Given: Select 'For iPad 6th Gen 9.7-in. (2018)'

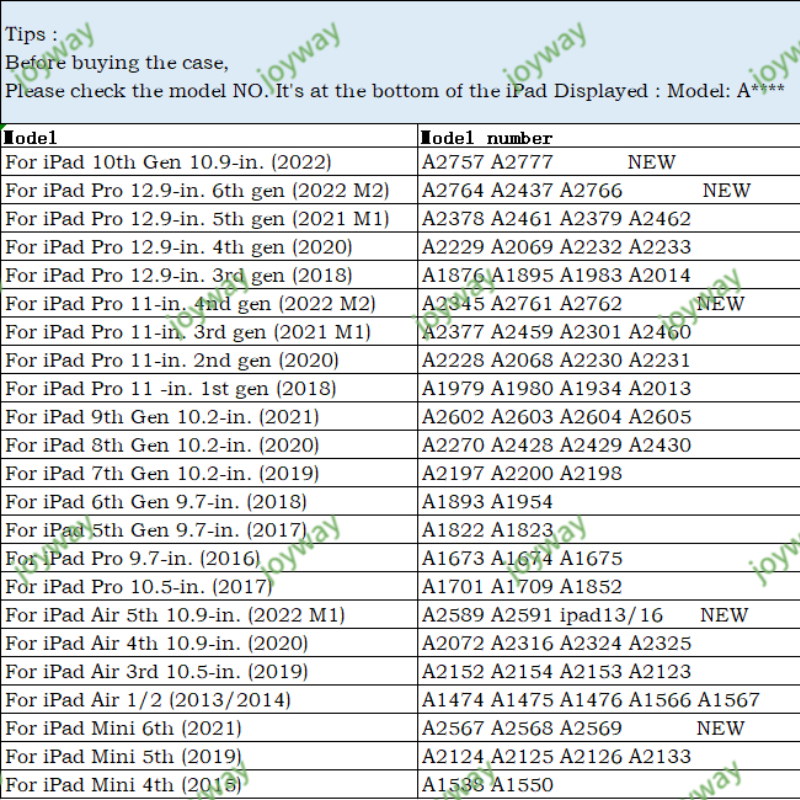Looking at the screenshot, I should coord(209,502).
